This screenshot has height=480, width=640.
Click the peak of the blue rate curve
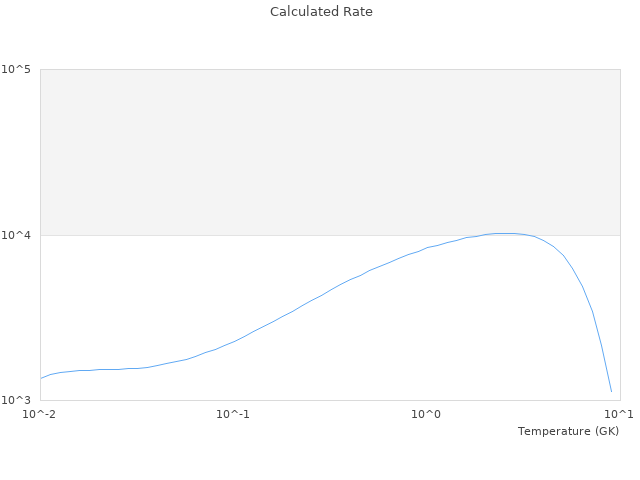pos(505,233)
